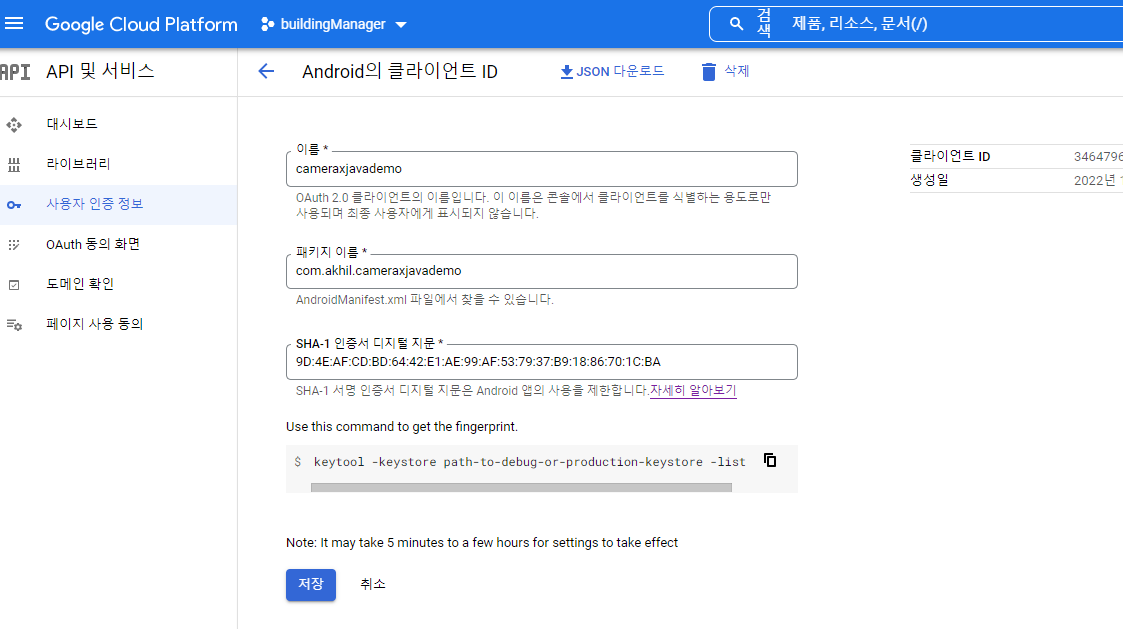Click the 클라이언트 ID label

[x=950, y=156]
